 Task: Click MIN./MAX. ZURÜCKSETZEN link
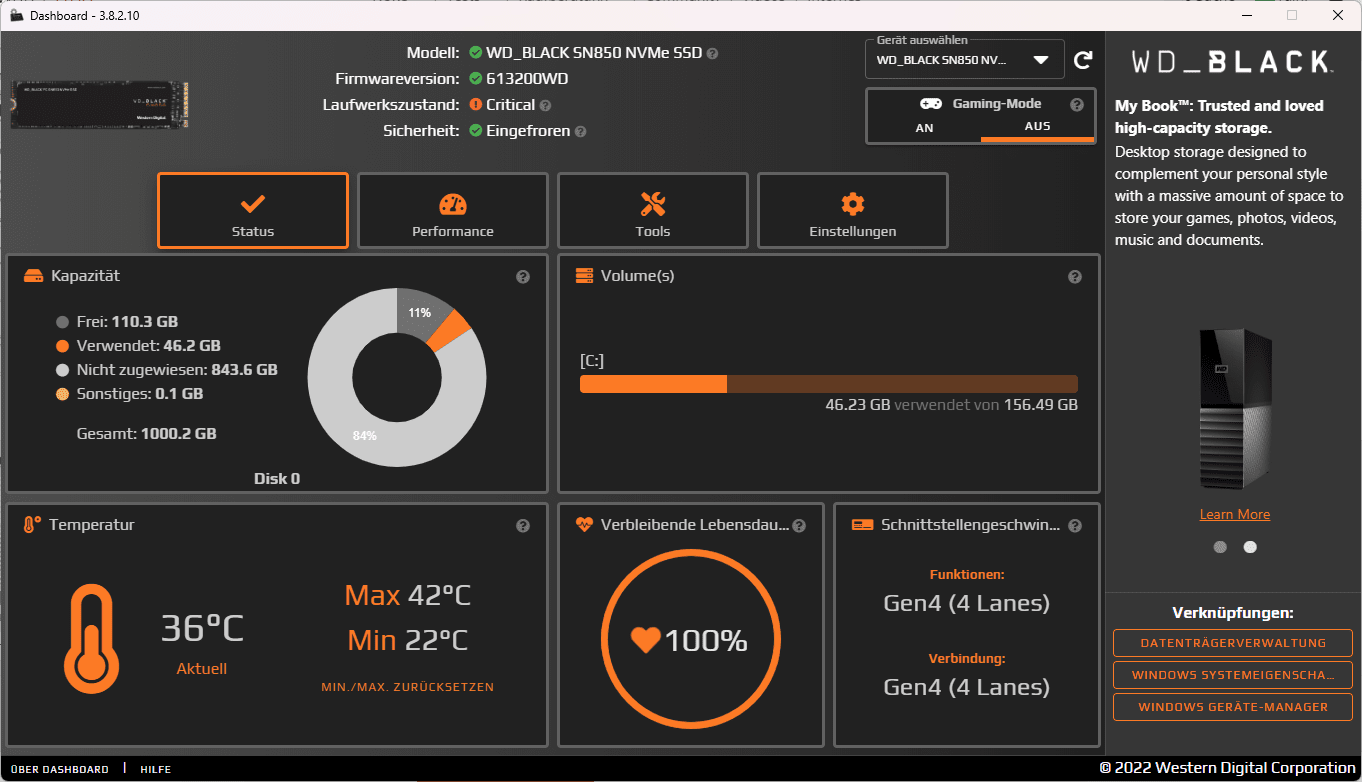pyautogui.click(x=408, y=687)
